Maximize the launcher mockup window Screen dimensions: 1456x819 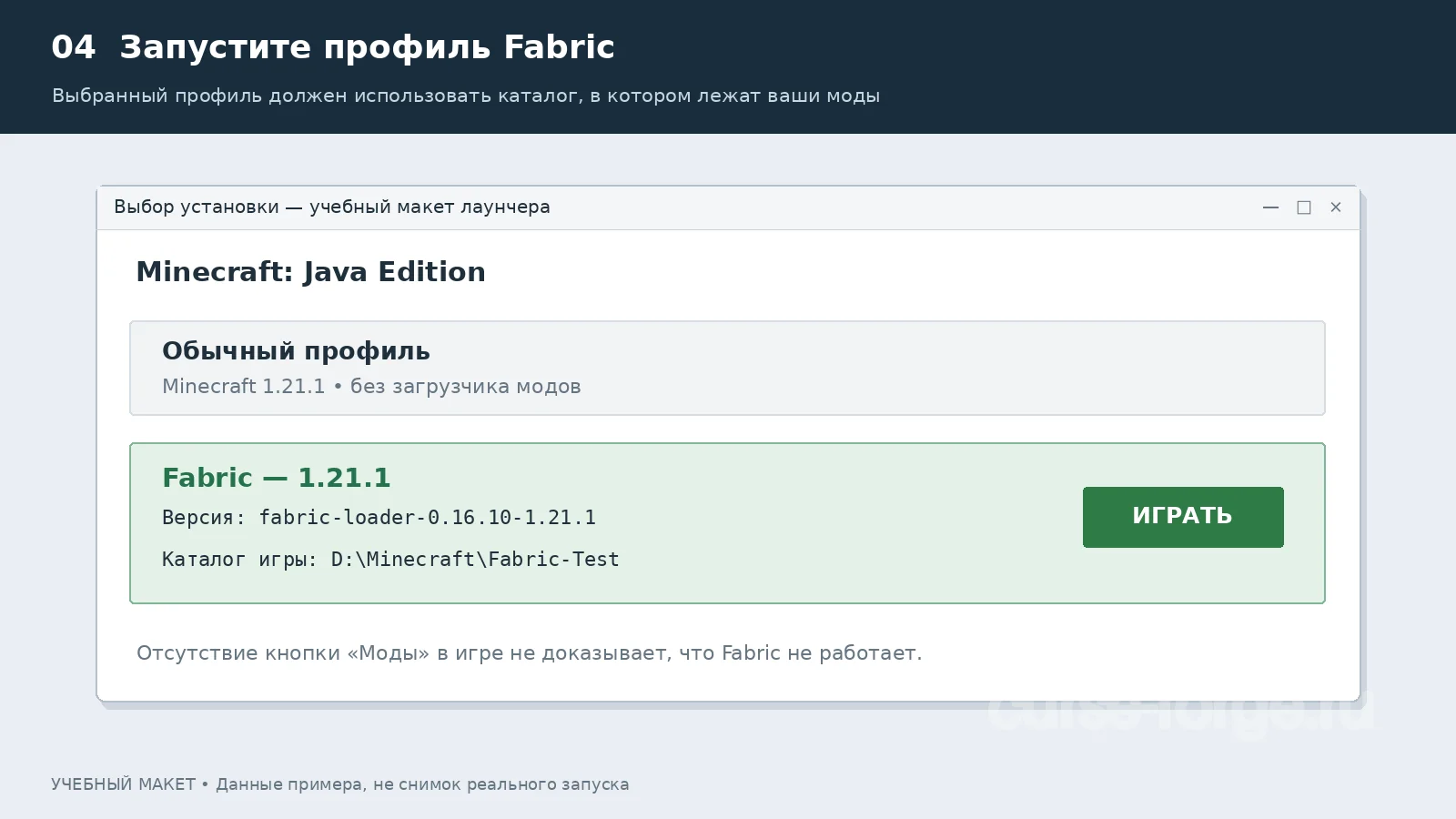pos(1304,207)
